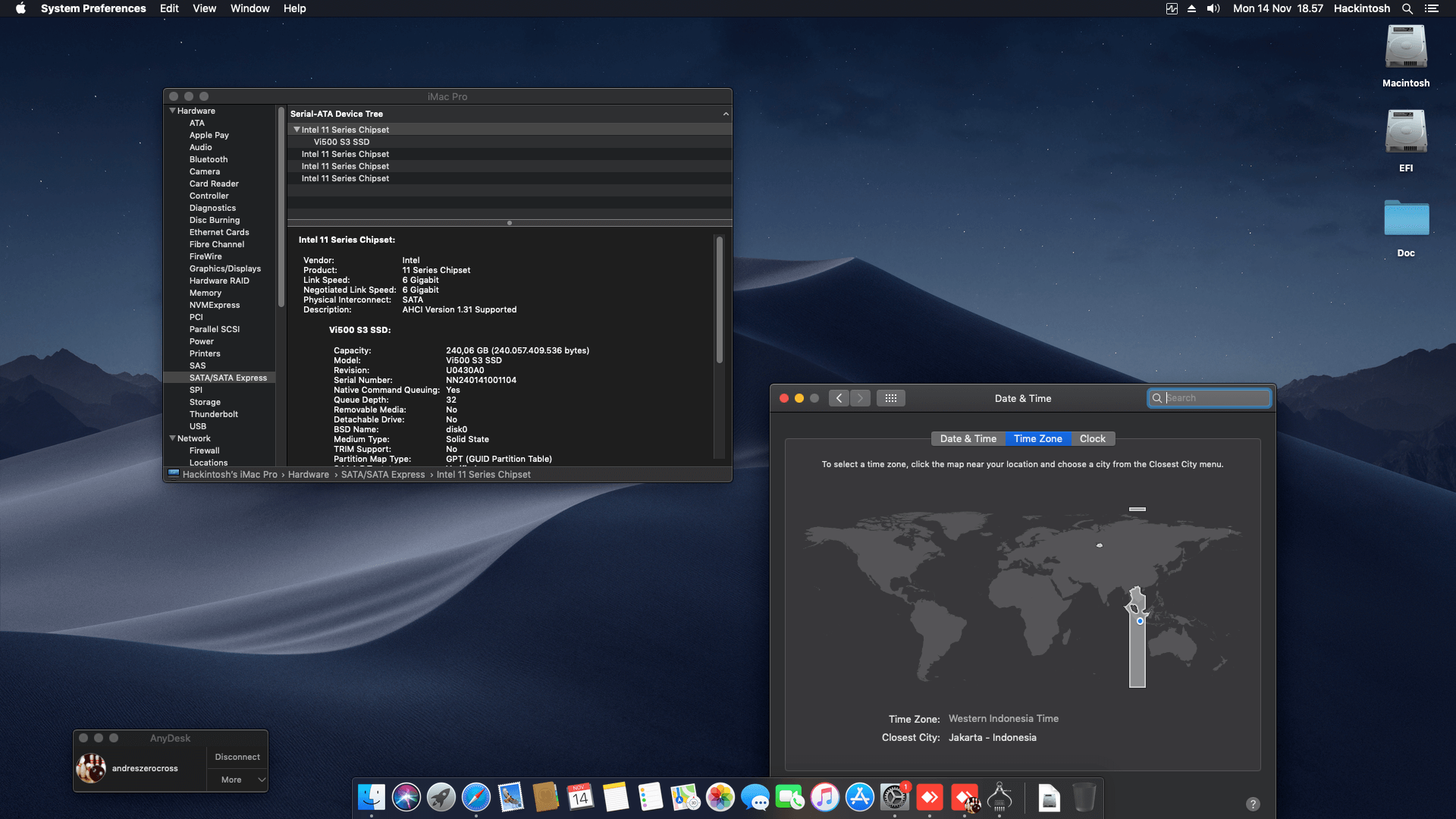Open Finder from the dock
The width and height of the screenshot is (1456, 819).
pos(372,797)
